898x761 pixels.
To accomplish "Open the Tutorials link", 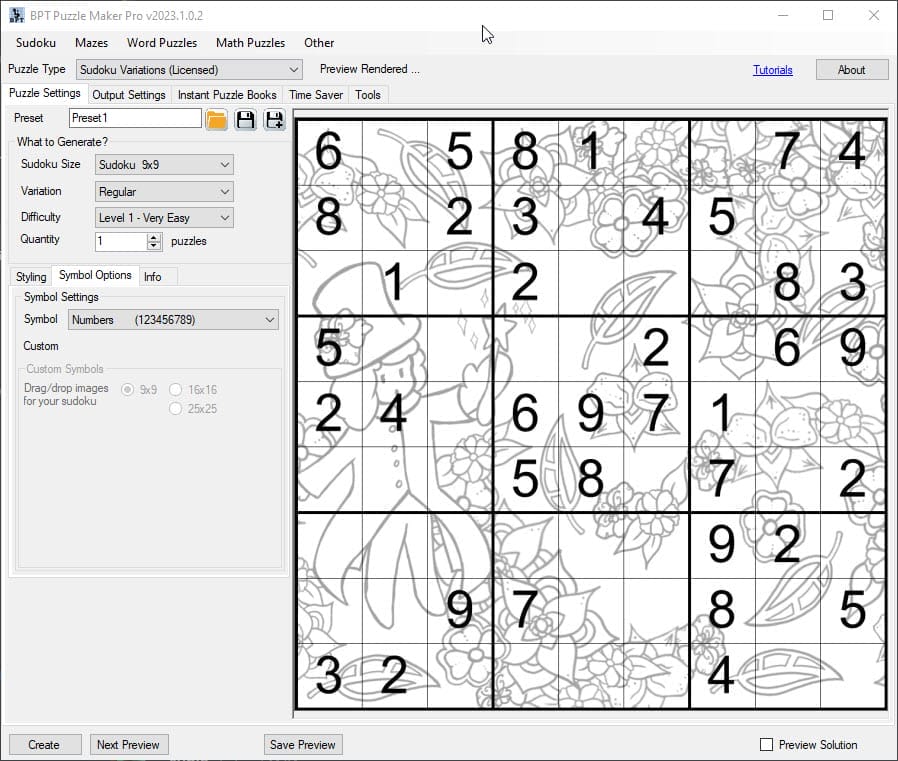I will tap(772, 70).
